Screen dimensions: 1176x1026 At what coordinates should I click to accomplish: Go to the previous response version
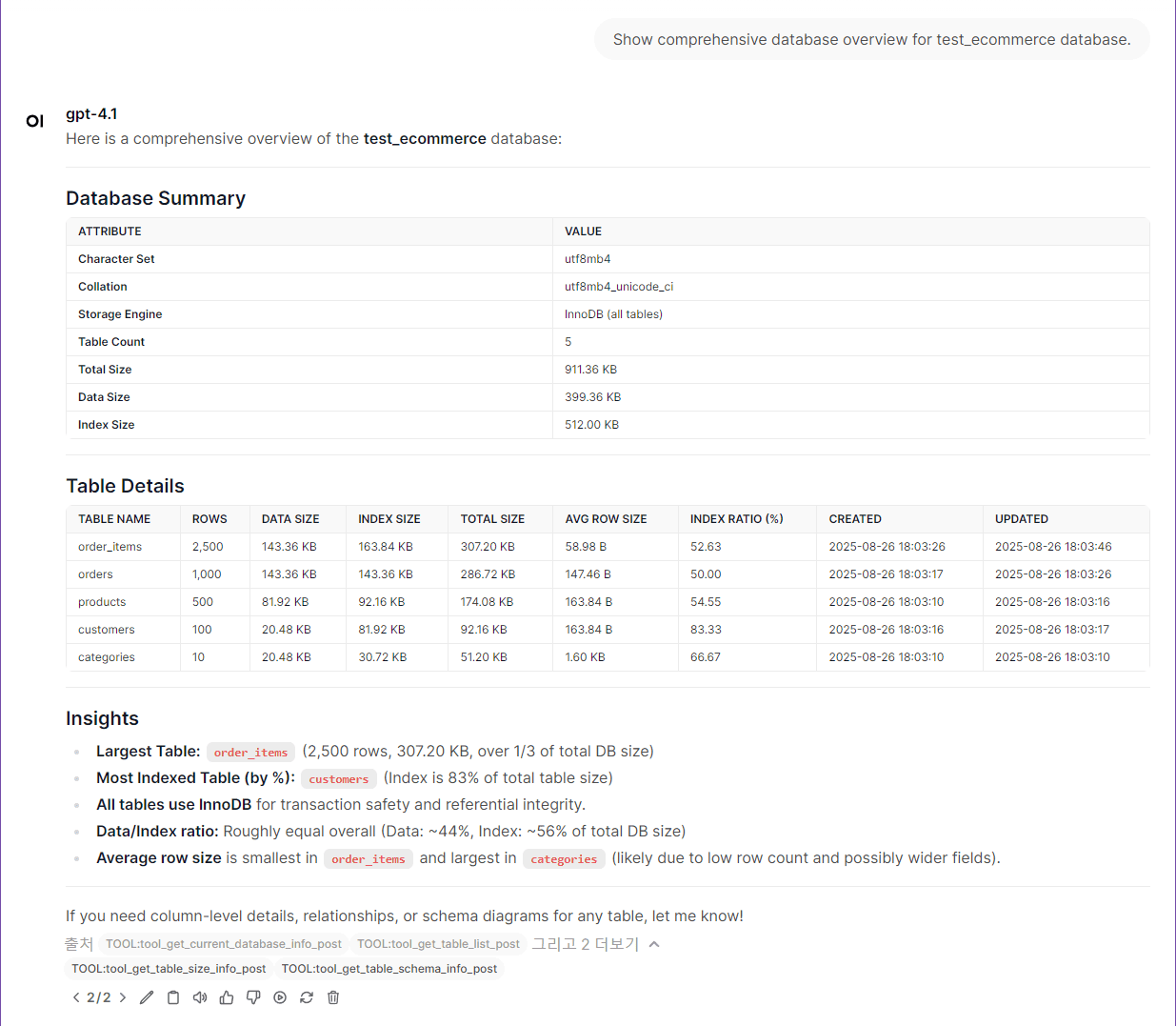76,997
